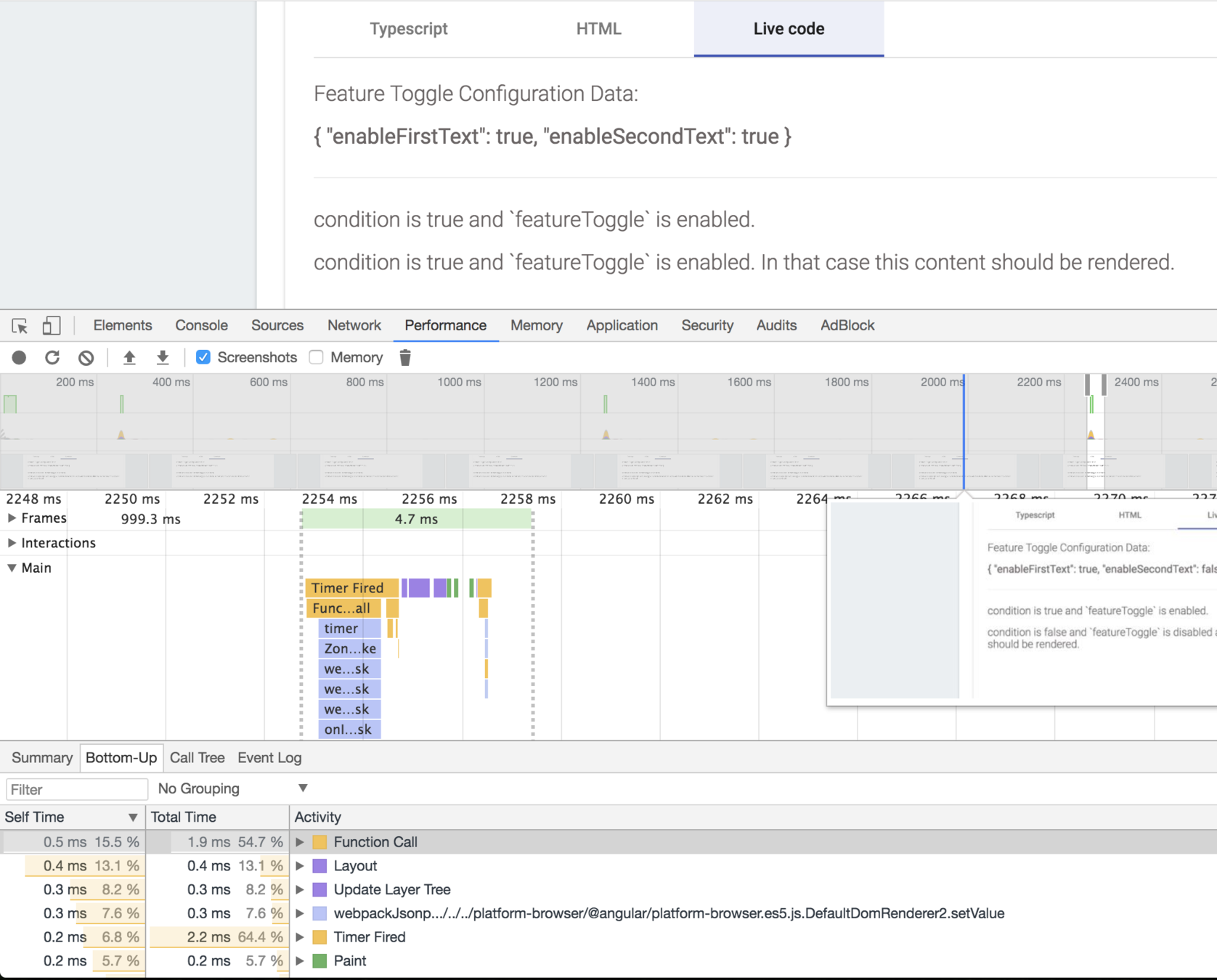Select the Timer Fired flame chart block
This screenshot has width=1217, height=980.
coord(351,588)
